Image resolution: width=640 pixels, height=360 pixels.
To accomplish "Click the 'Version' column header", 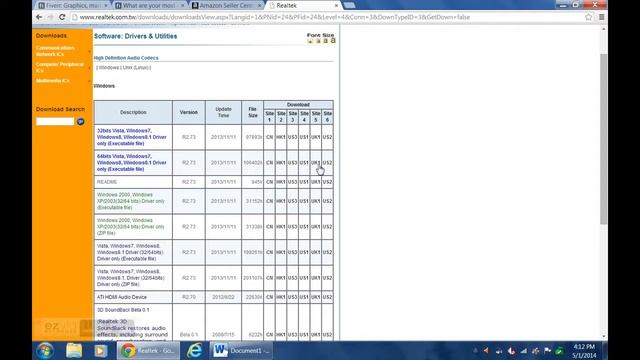I will [189, 112].
